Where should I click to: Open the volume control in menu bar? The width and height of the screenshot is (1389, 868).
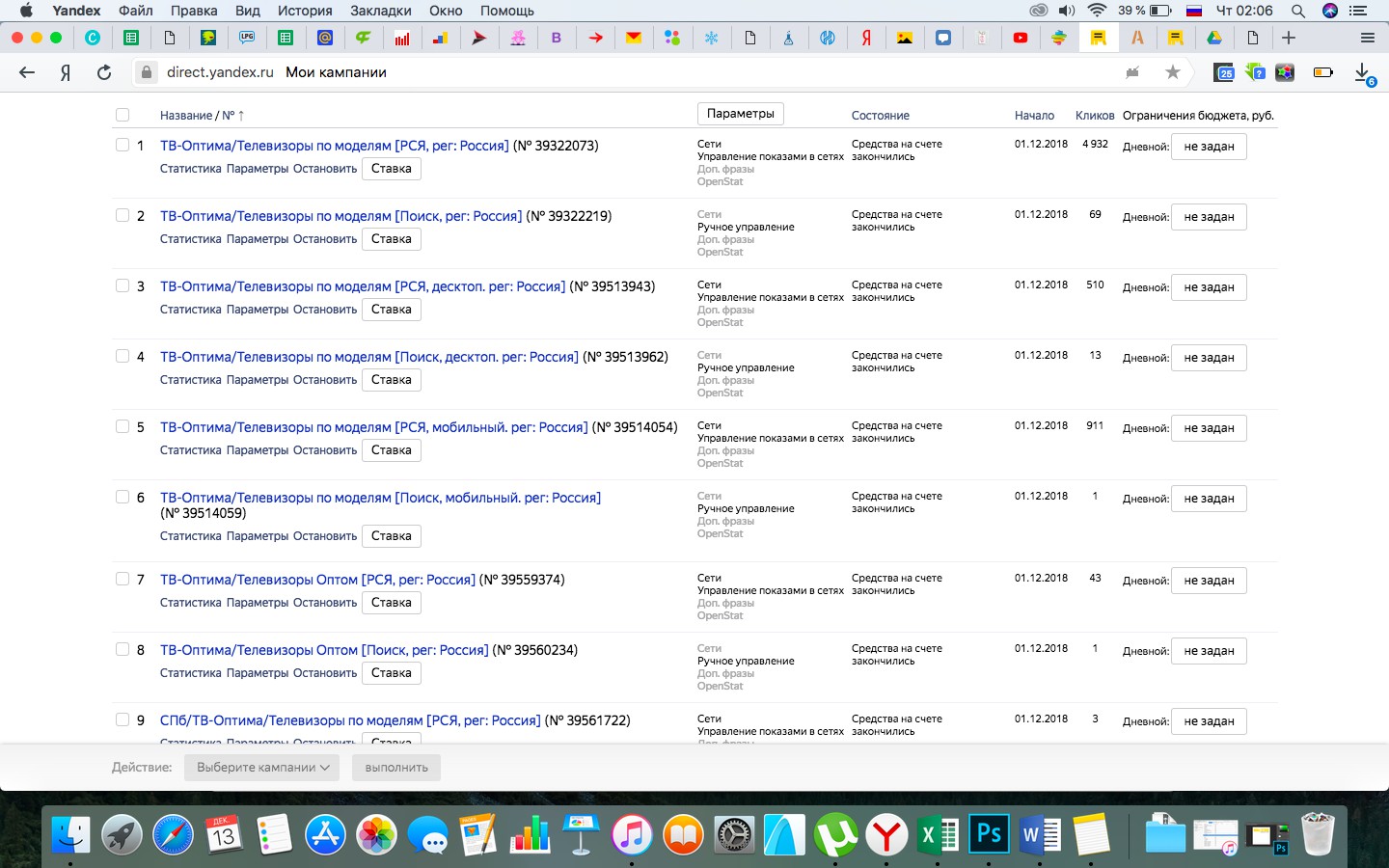(1066, 11)
